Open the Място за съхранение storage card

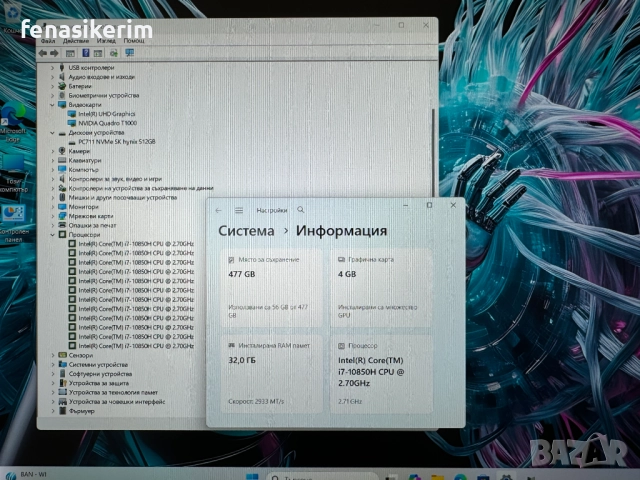point(268,285)
